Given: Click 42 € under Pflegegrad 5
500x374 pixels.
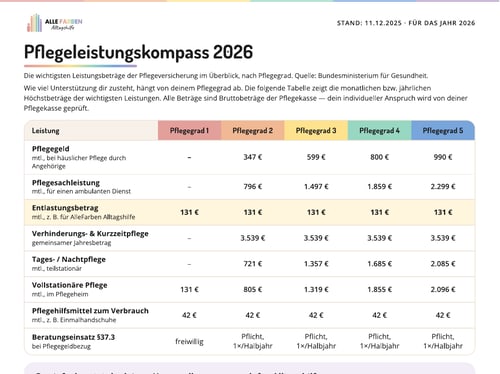Looking at the screenshot, I should [443, 315].
